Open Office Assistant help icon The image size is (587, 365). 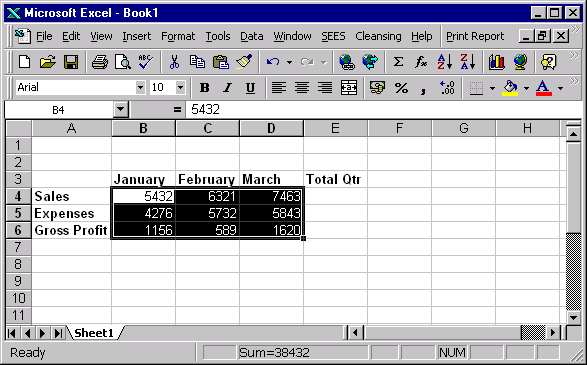pyautogui.click(x=548, y=62)
